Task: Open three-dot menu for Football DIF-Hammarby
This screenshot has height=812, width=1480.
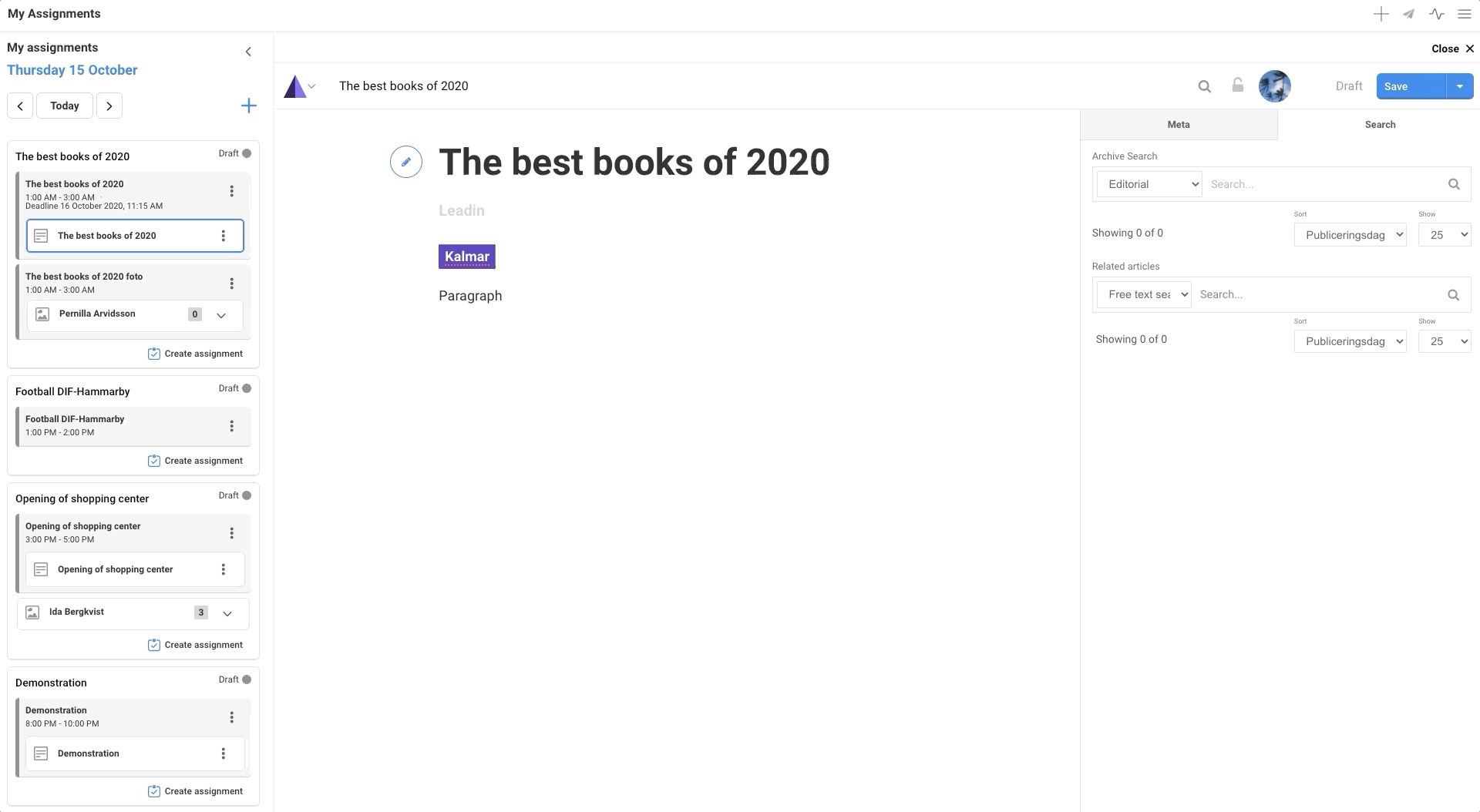Action: [x=231, y=426]
